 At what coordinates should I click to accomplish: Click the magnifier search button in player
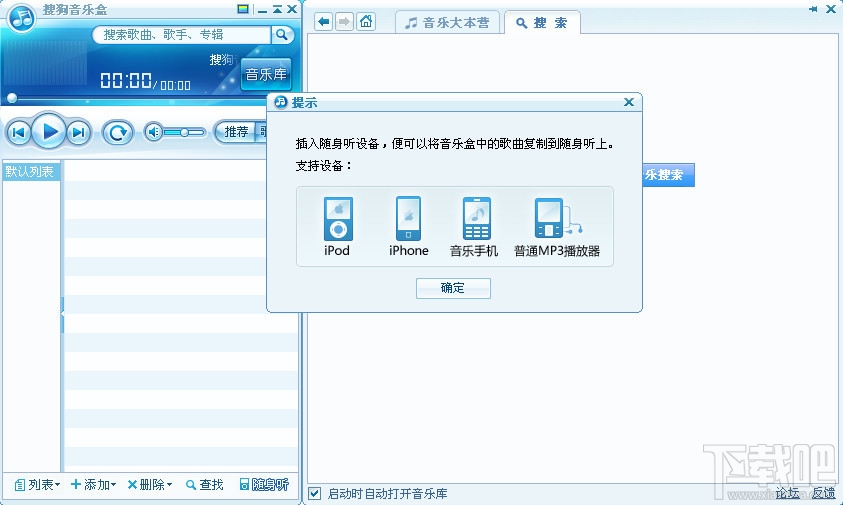tap(282, 35)
